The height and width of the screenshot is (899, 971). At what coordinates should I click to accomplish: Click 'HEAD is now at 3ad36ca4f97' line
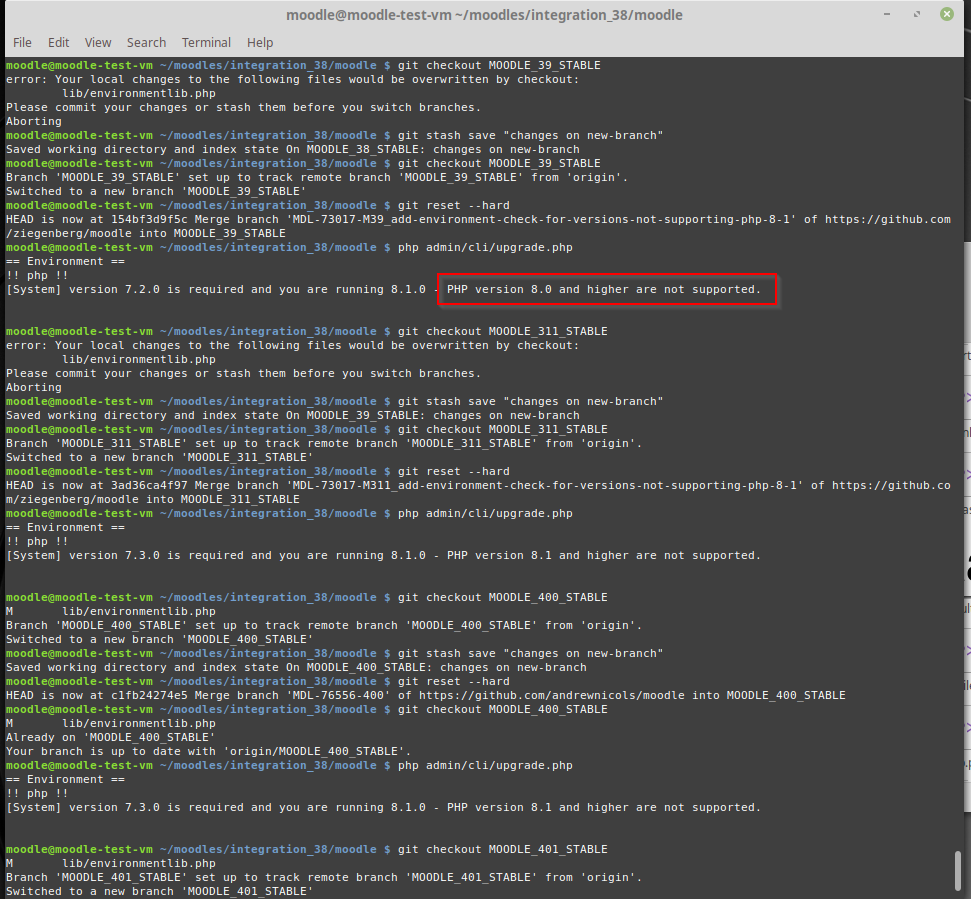(478, 485)
